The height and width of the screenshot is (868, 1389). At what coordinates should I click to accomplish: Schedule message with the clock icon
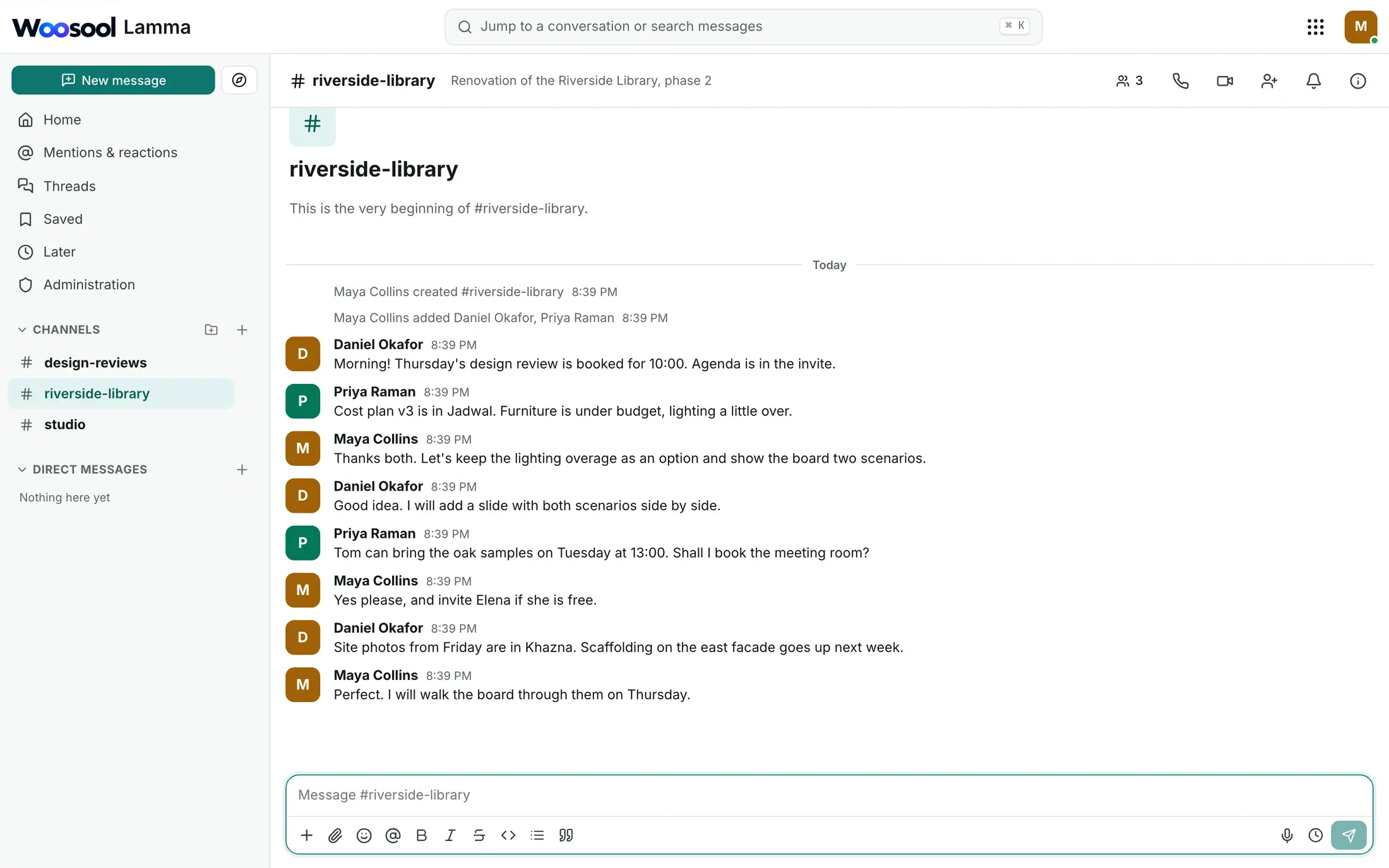(1316, 835)
